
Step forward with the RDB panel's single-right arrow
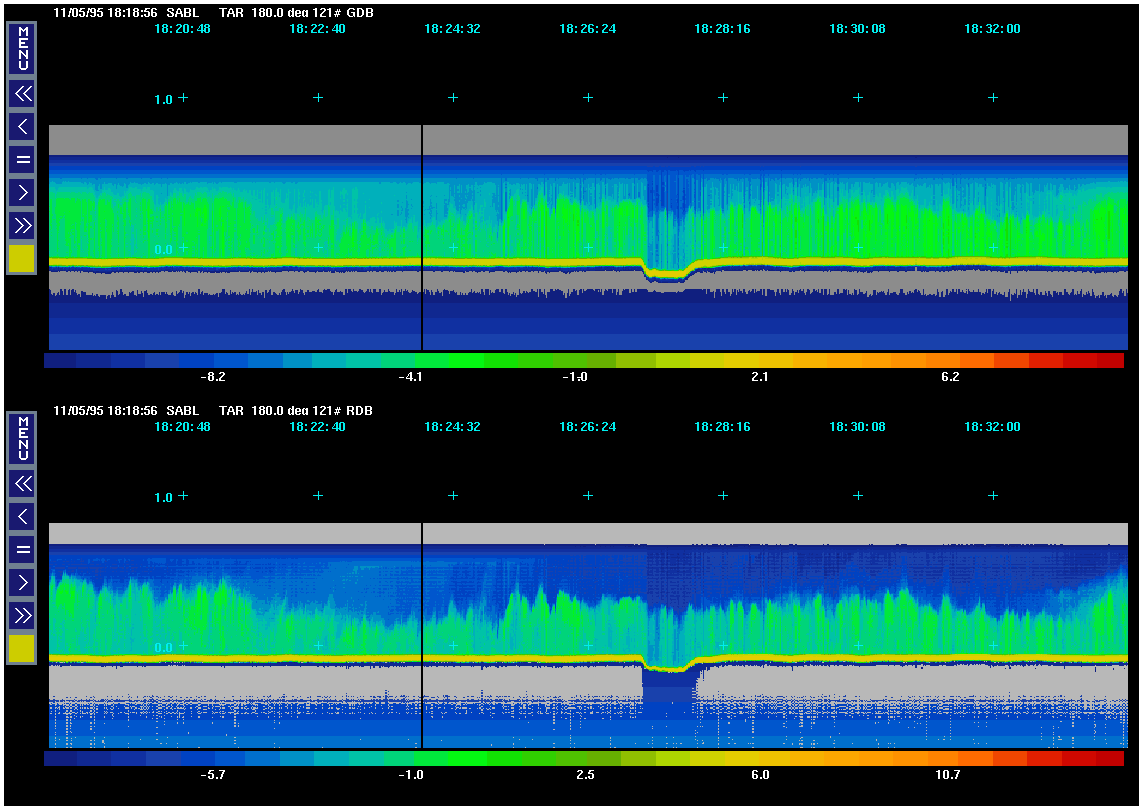click(x=22, y=582)
